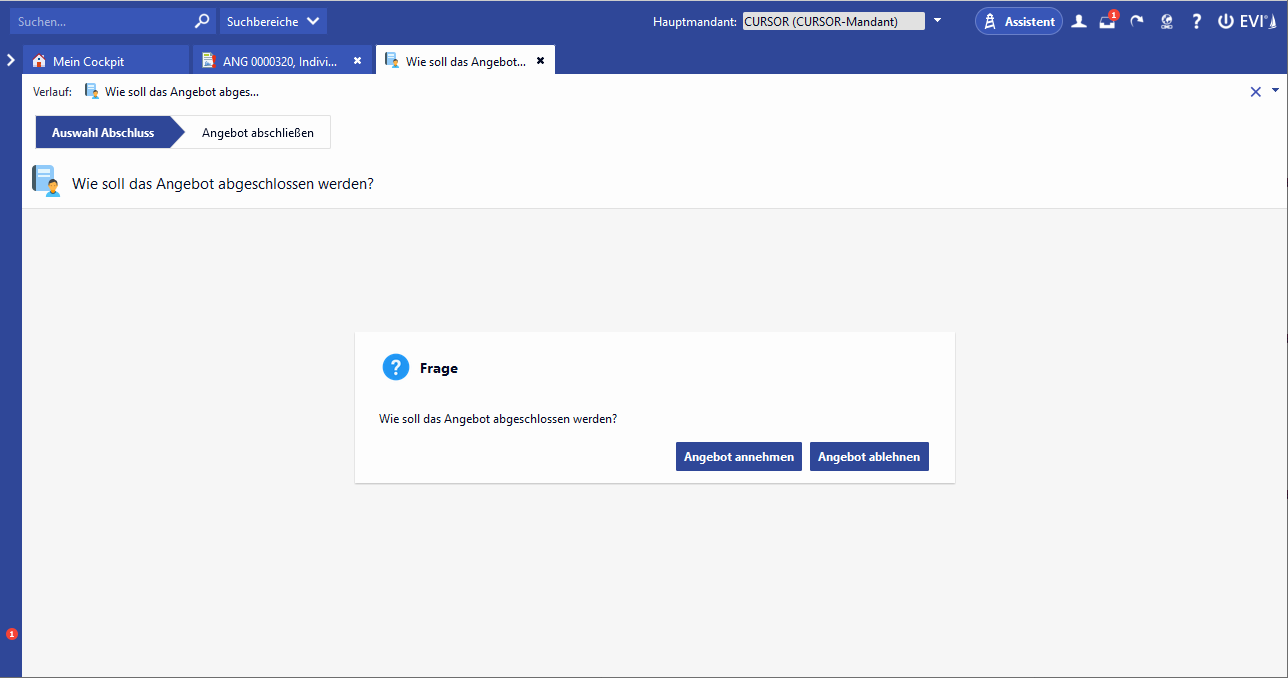Open the Assistent button

coord(1019,21)
